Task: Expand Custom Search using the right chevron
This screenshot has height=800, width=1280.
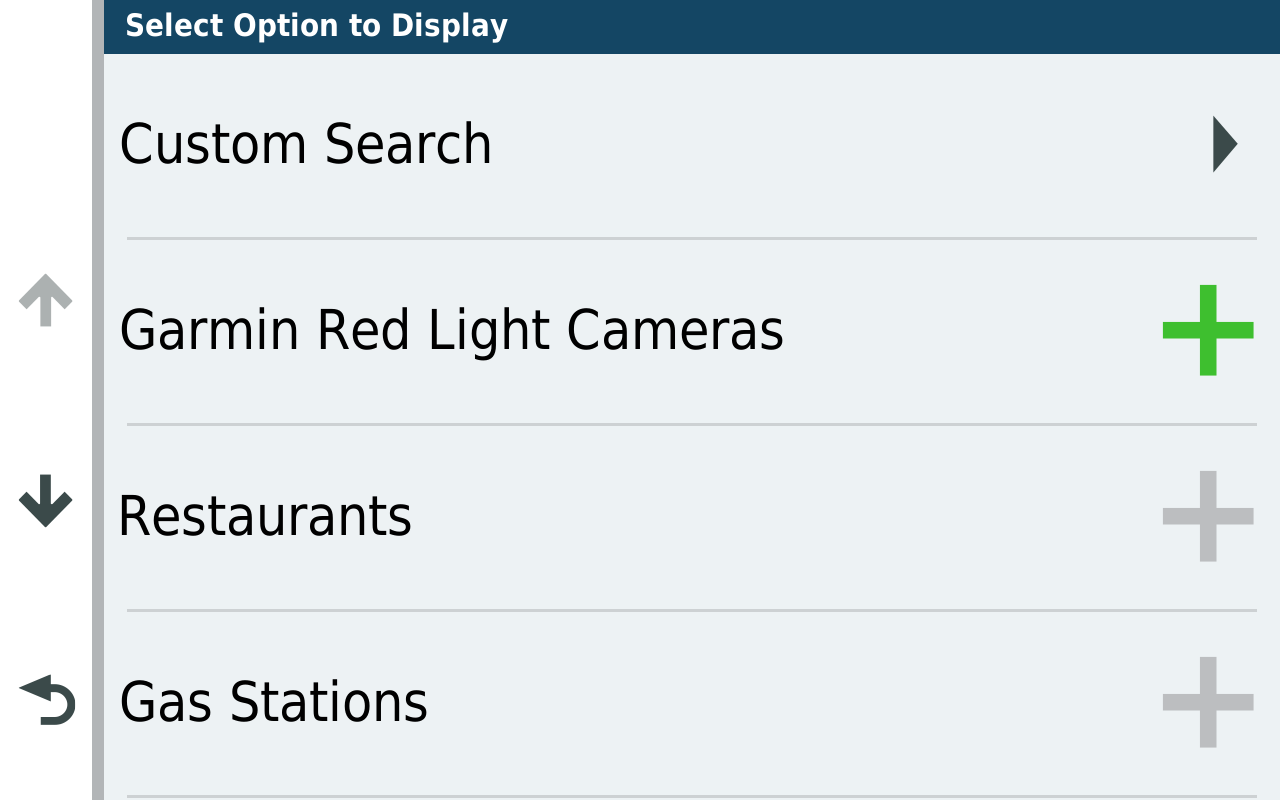Action: pos(1225,144)
